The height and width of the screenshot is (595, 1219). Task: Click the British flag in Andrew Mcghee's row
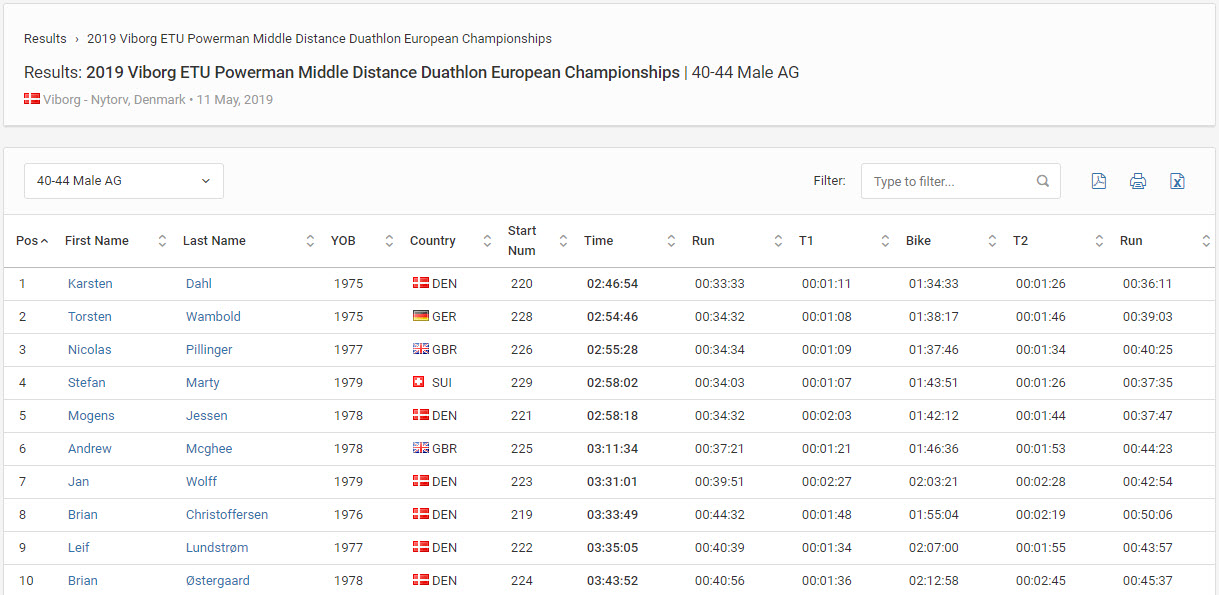point(421,448)
